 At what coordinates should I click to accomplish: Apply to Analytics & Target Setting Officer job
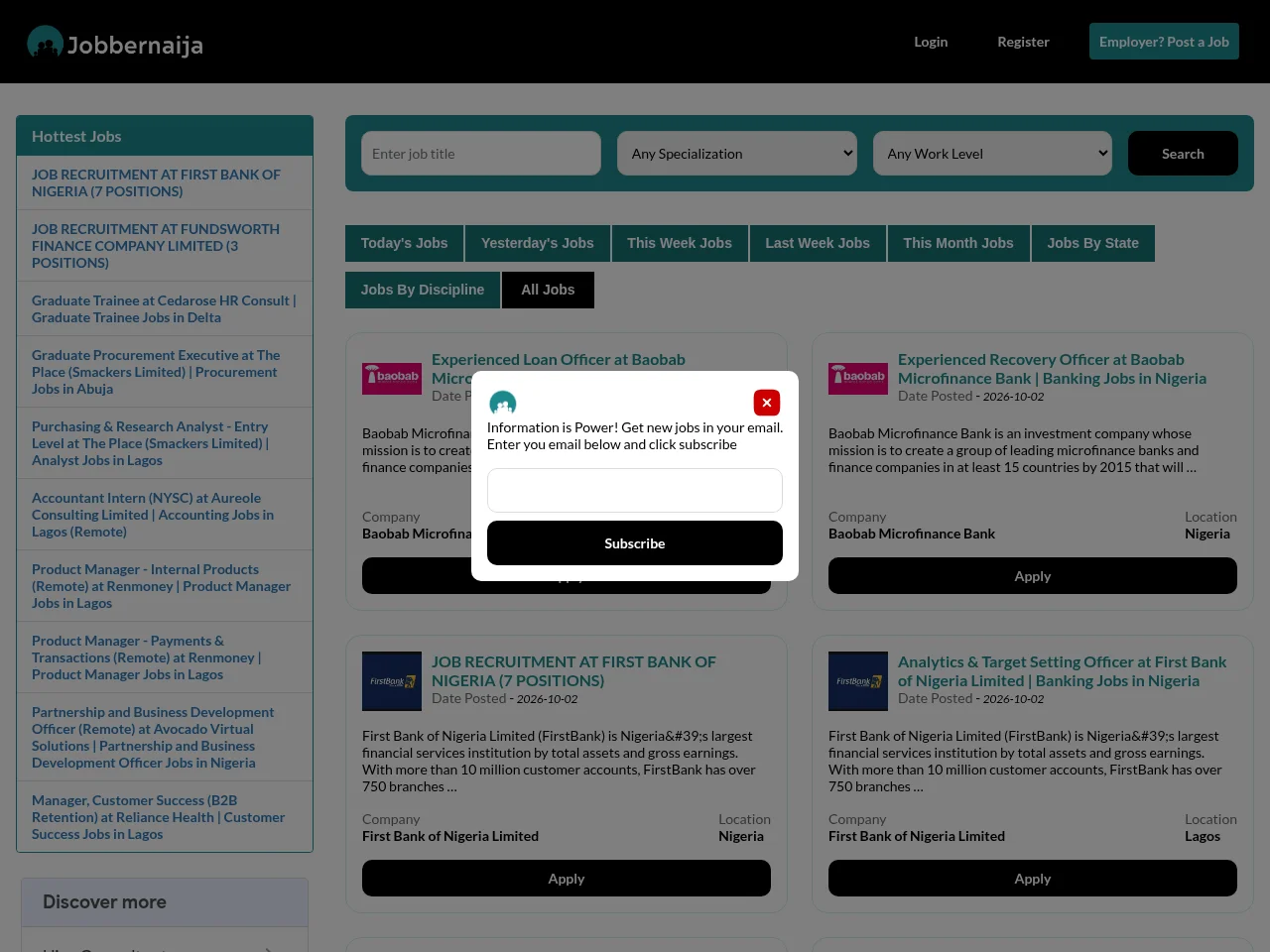coord(1033,879)
